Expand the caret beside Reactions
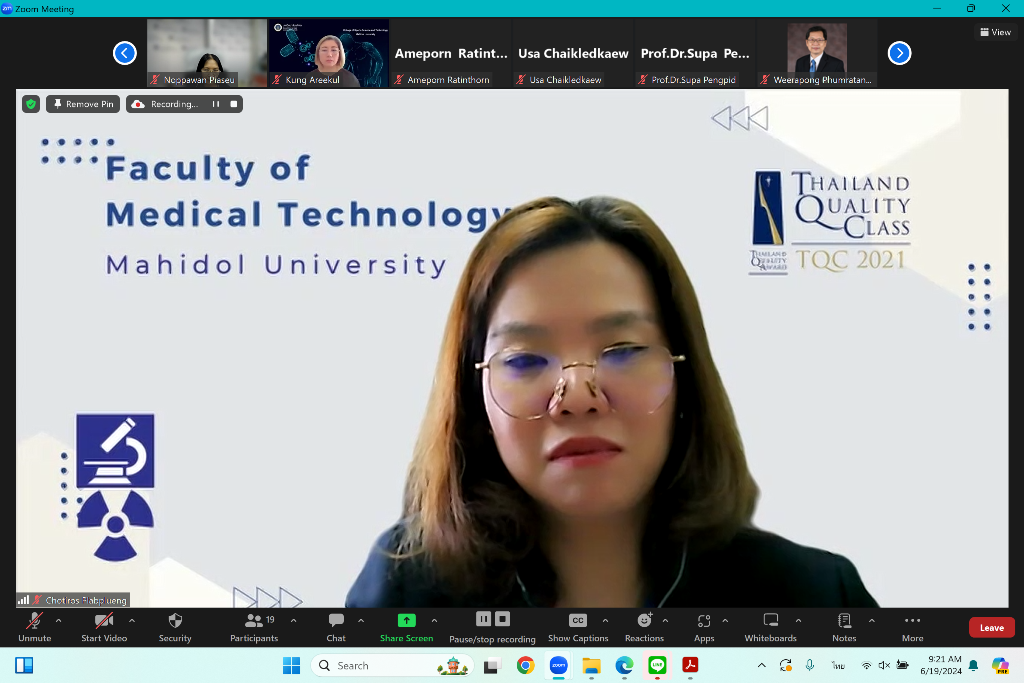Screen dimensions: 1024x683 pos(665,620)
